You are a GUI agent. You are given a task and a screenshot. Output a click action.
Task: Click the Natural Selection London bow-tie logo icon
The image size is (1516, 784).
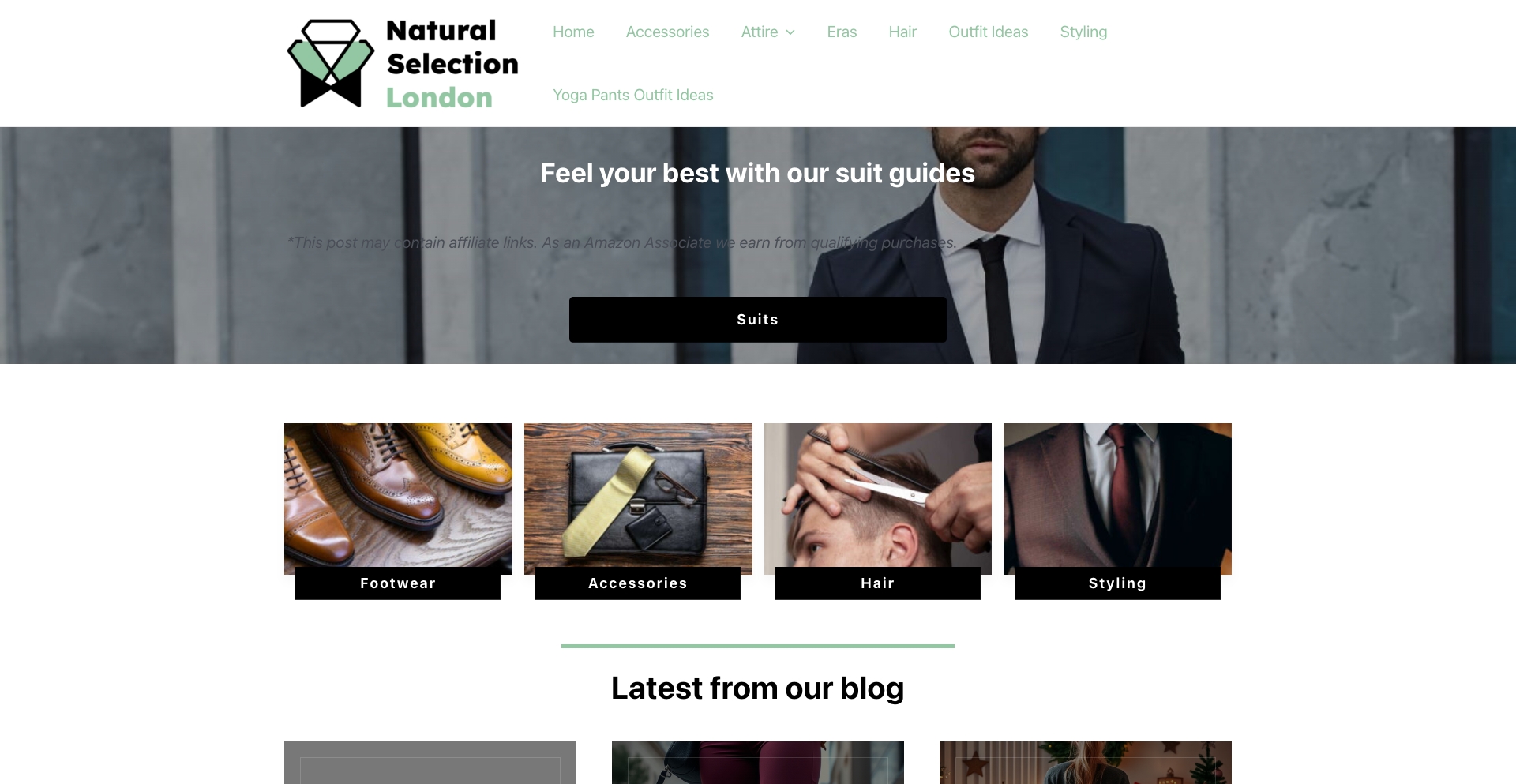click(331, 63)
